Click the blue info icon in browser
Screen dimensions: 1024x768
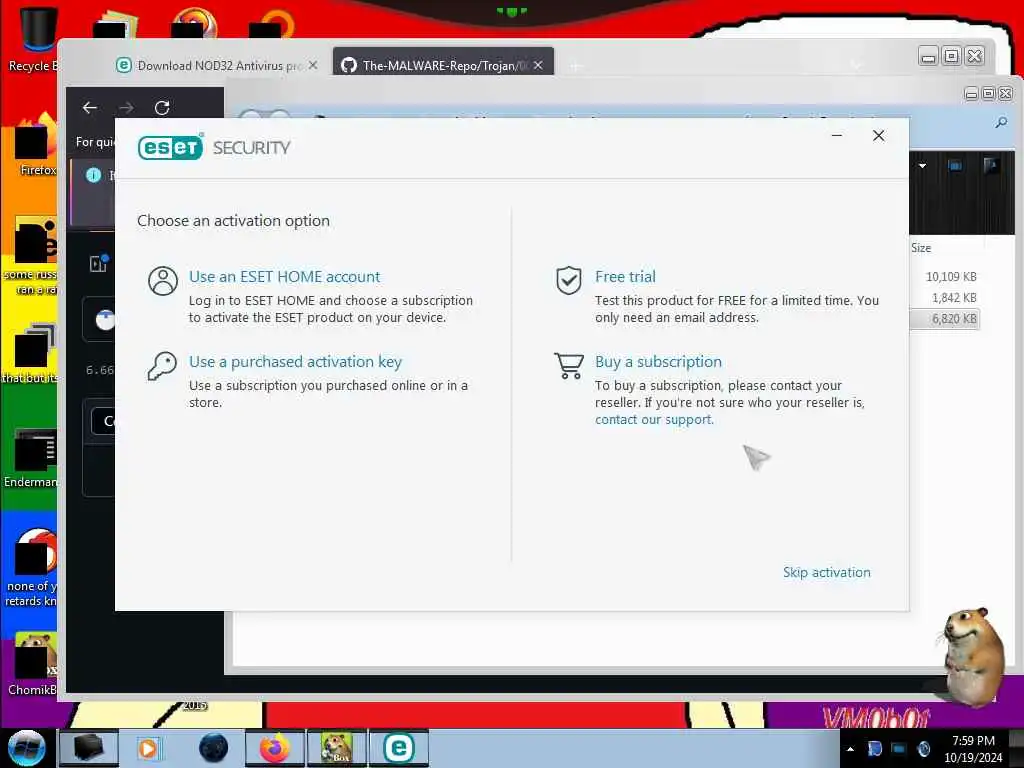point(93,175)
